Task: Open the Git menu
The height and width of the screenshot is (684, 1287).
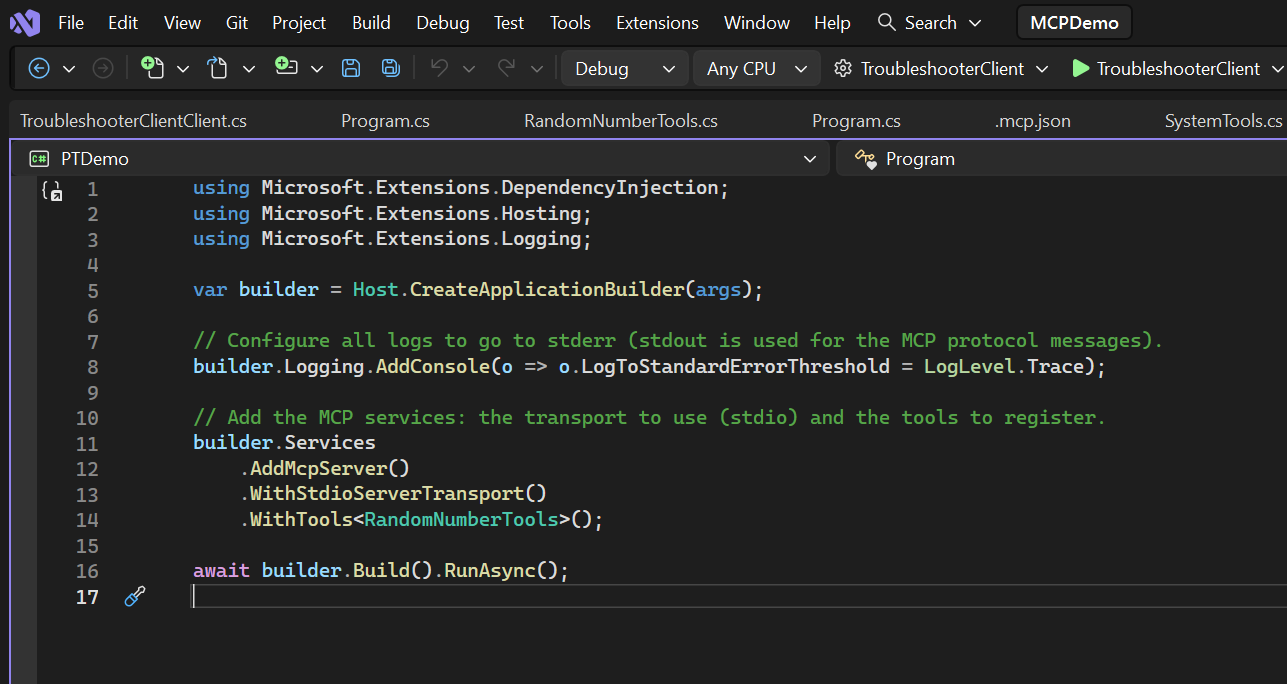Action: click(236, 22)
